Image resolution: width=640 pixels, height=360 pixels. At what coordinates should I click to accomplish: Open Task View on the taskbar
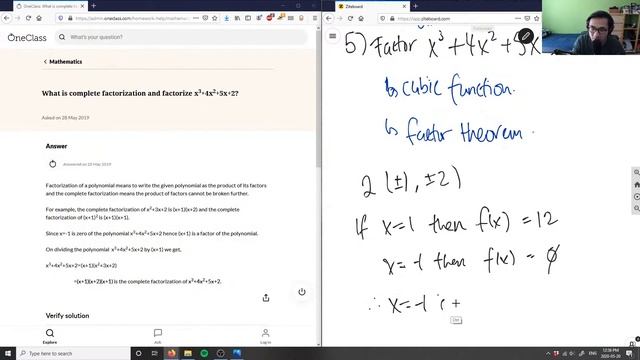pos(155,353)
